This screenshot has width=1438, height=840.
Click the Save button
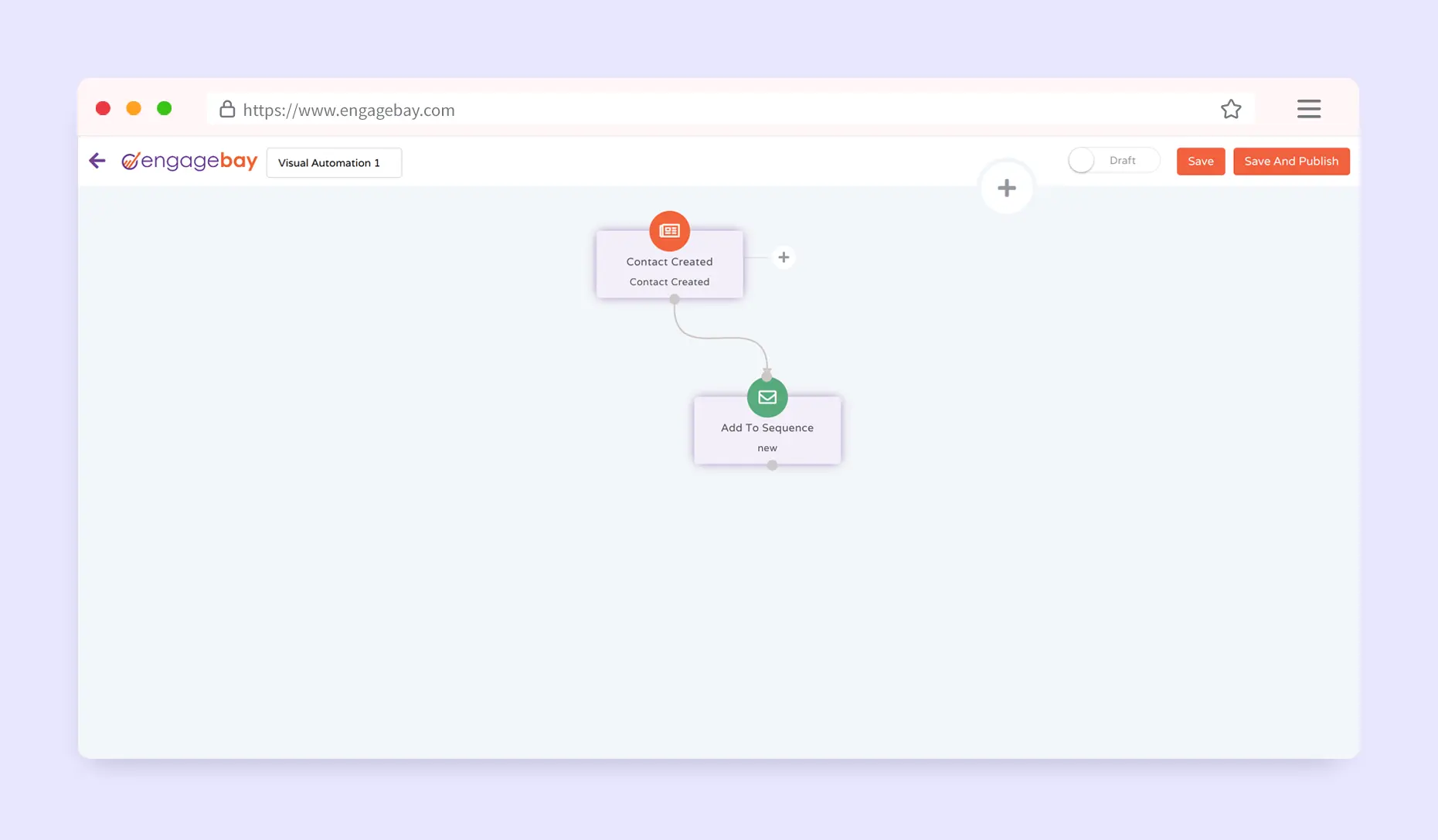[1200, 162]
